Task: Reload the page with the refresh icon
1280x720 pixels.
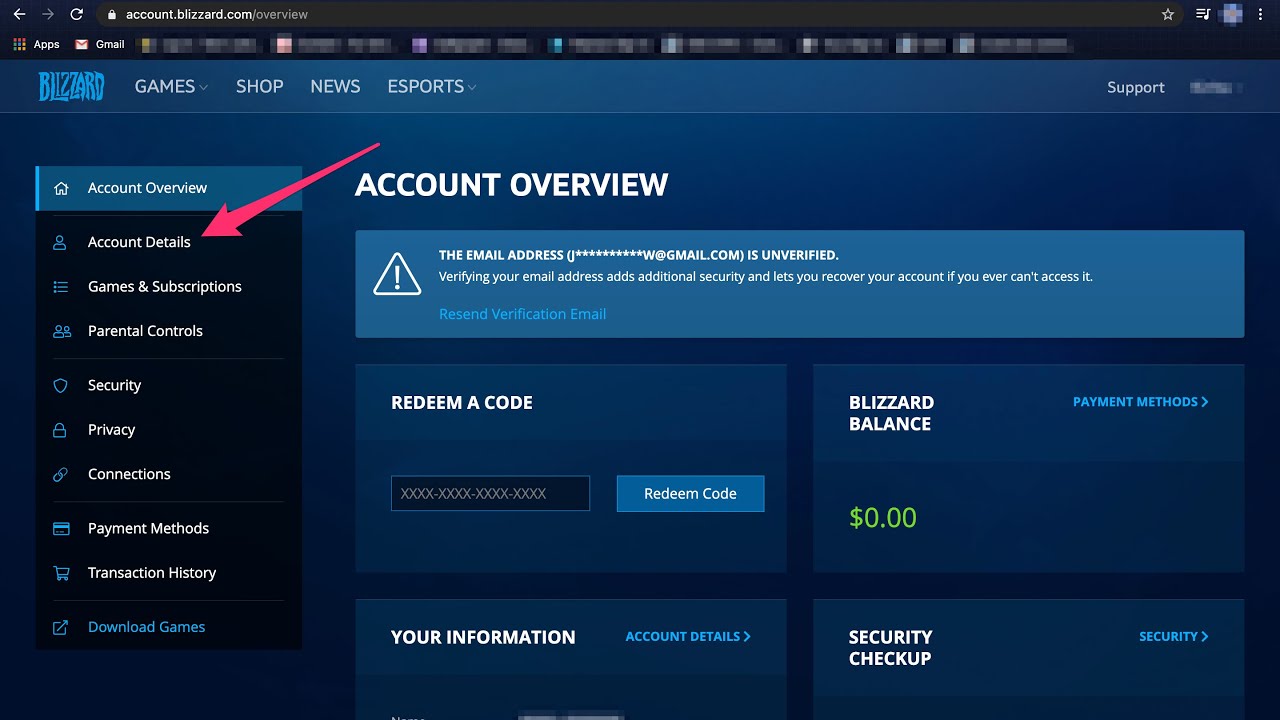Action: coord(77,14)
